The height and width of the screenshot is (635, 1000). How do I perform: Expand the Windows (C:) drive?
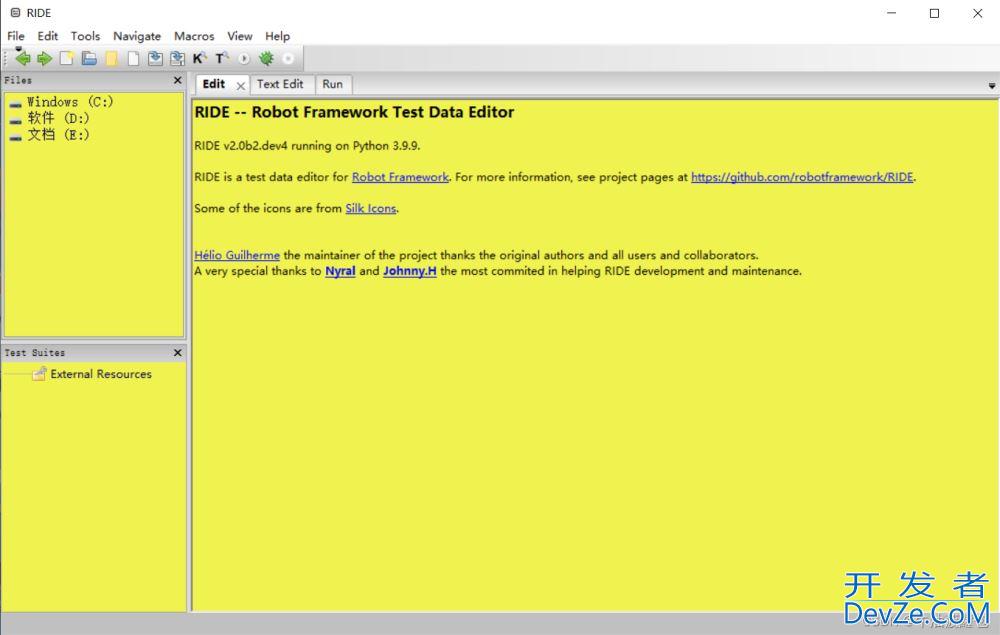pos(15,103)
